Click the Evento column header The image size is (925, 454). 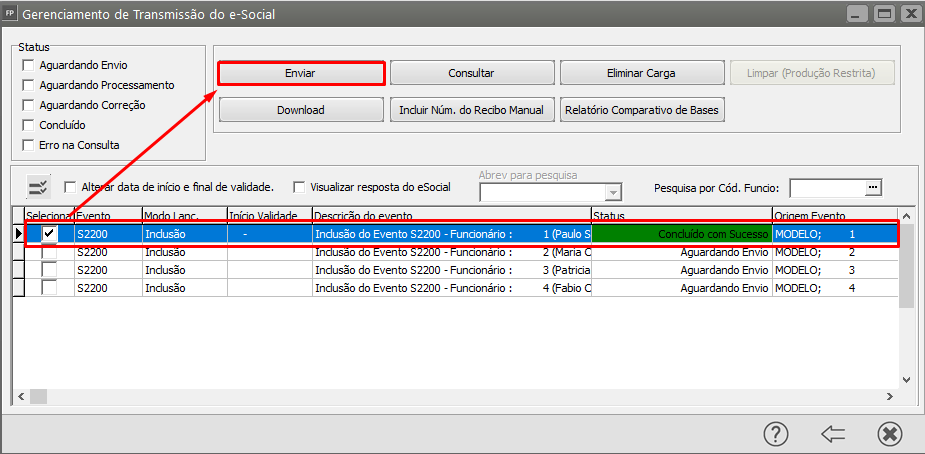[109, 215]
